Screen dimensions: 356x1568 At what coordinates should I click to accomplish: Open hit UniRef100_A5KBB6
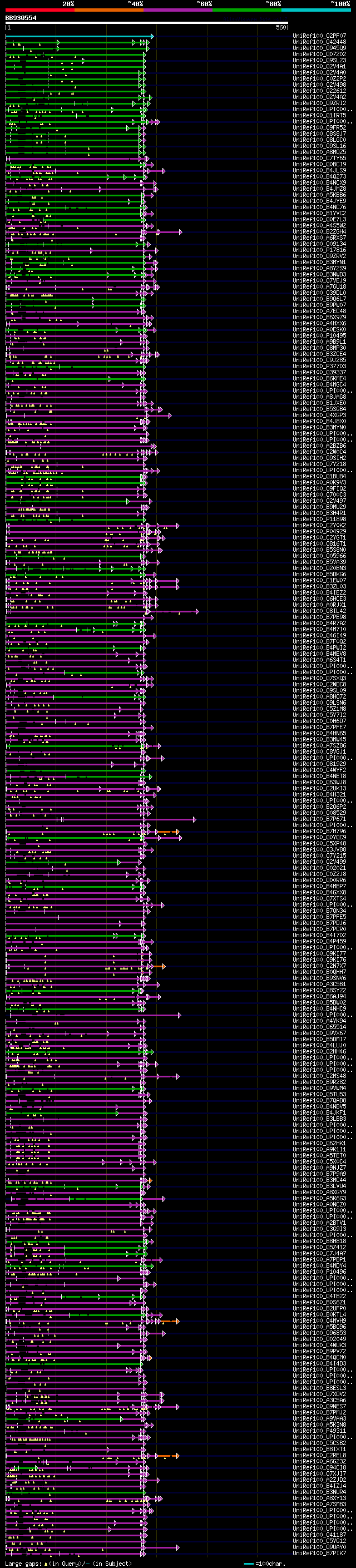point(319,195)
